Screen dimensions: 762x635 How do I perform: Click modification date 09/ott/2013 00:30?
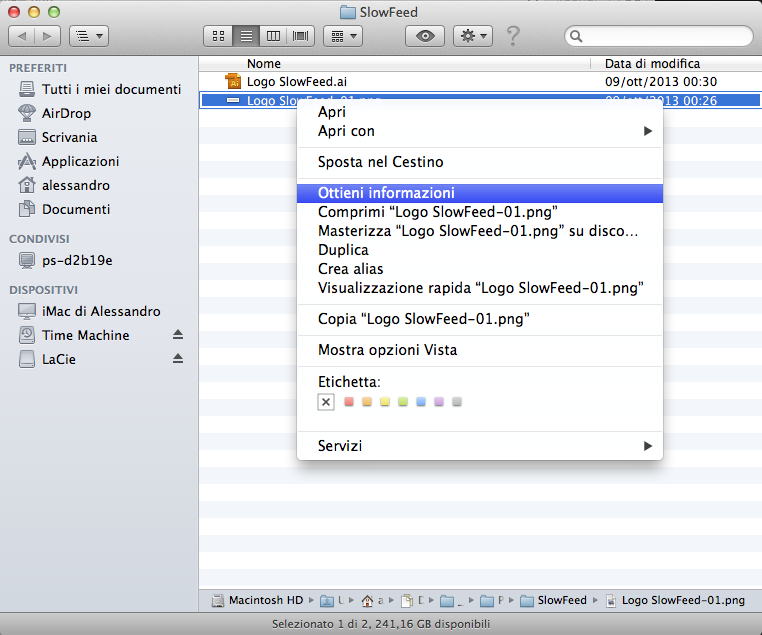[661, 82]
